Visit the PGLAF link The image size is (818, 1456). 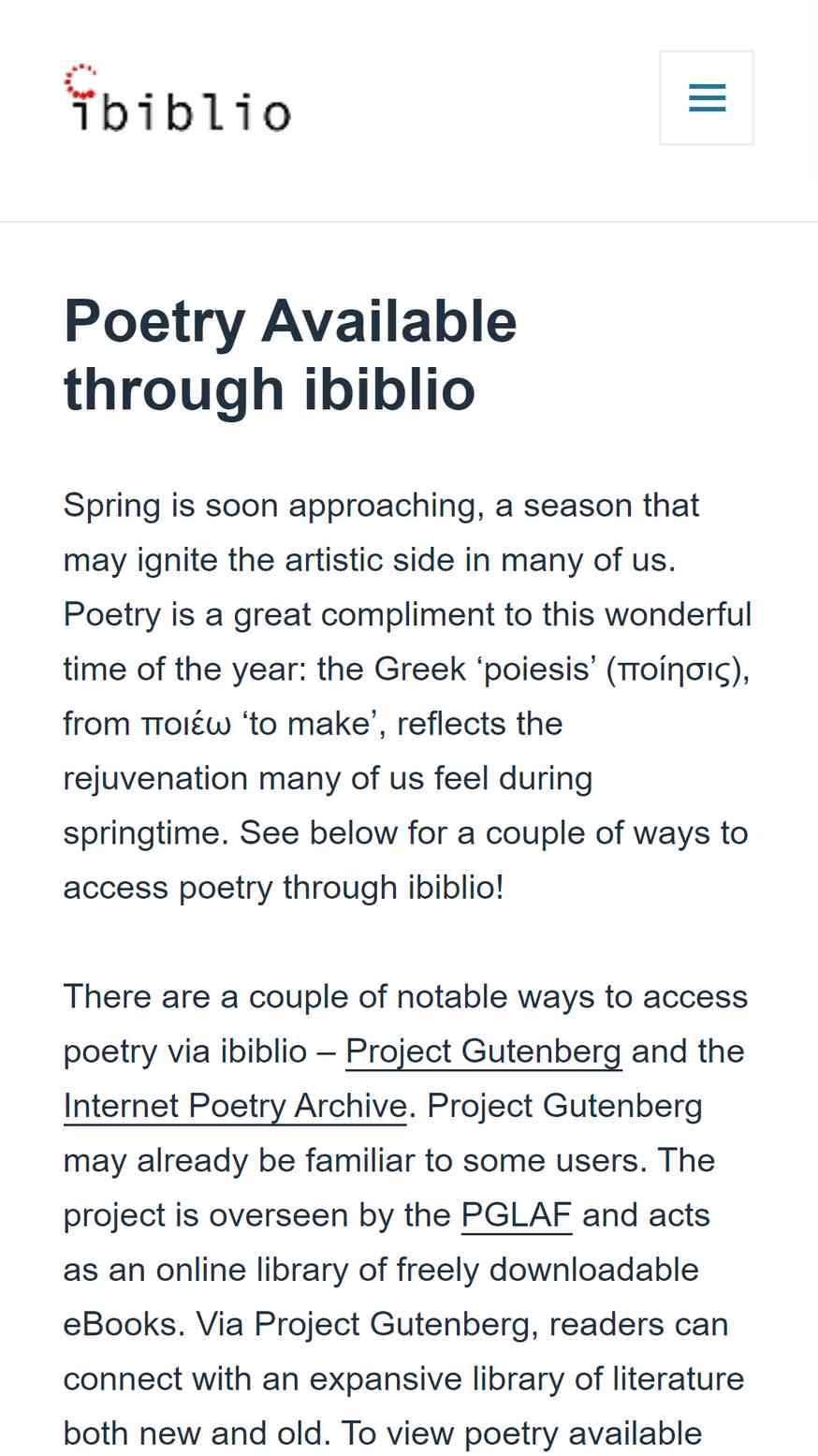(517, 1215)
